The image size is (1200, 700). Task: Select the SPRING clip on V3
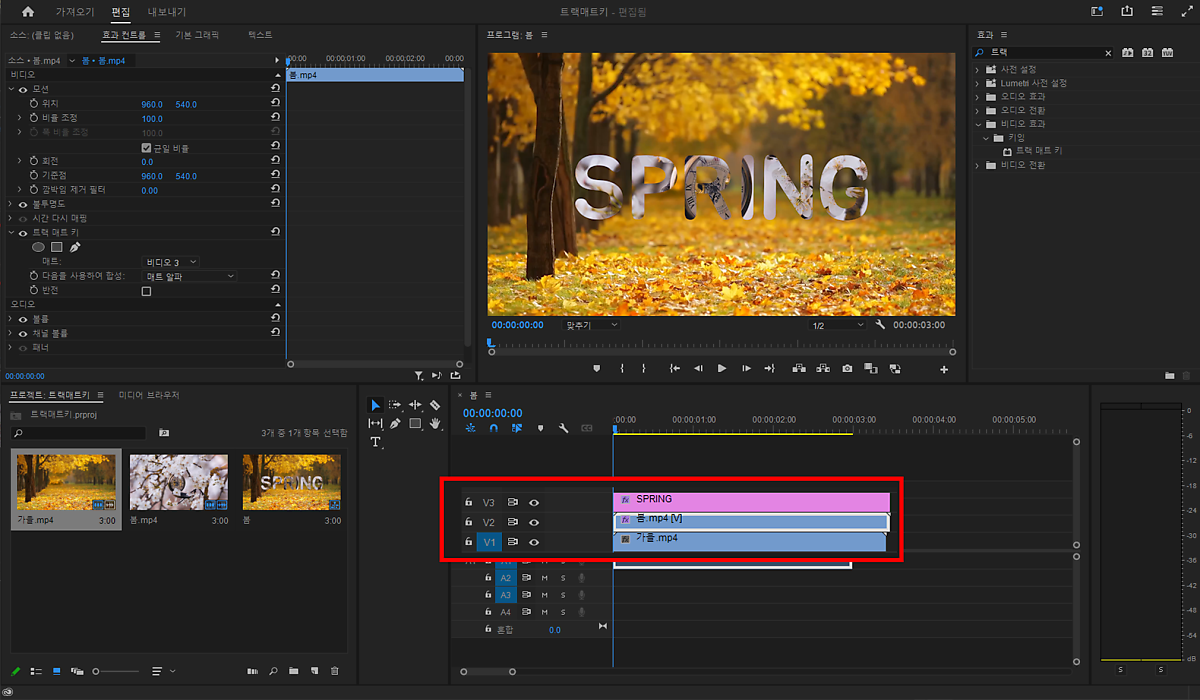[750, 500]
